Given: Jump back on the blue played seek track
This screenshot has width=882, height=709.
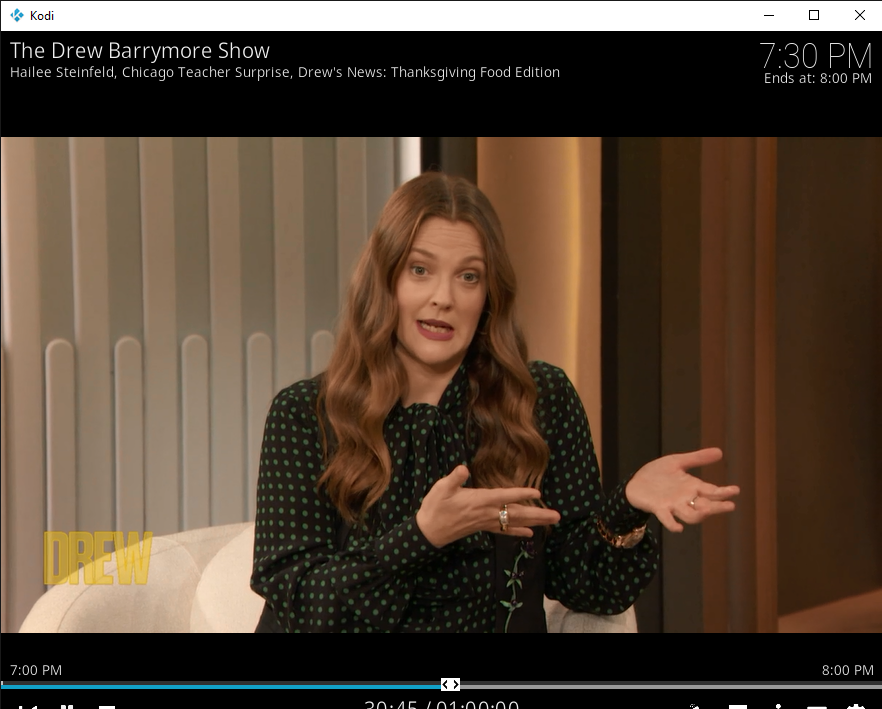Looking at the screenshot, I should (221, 686).
